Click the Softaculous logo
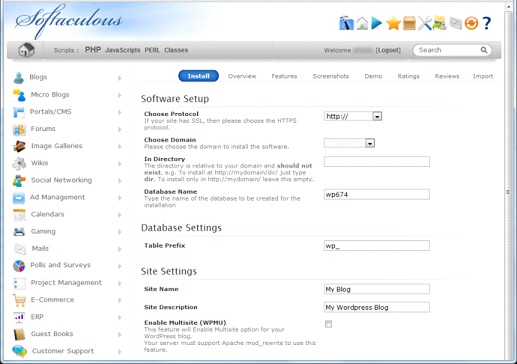 [69, 21]
